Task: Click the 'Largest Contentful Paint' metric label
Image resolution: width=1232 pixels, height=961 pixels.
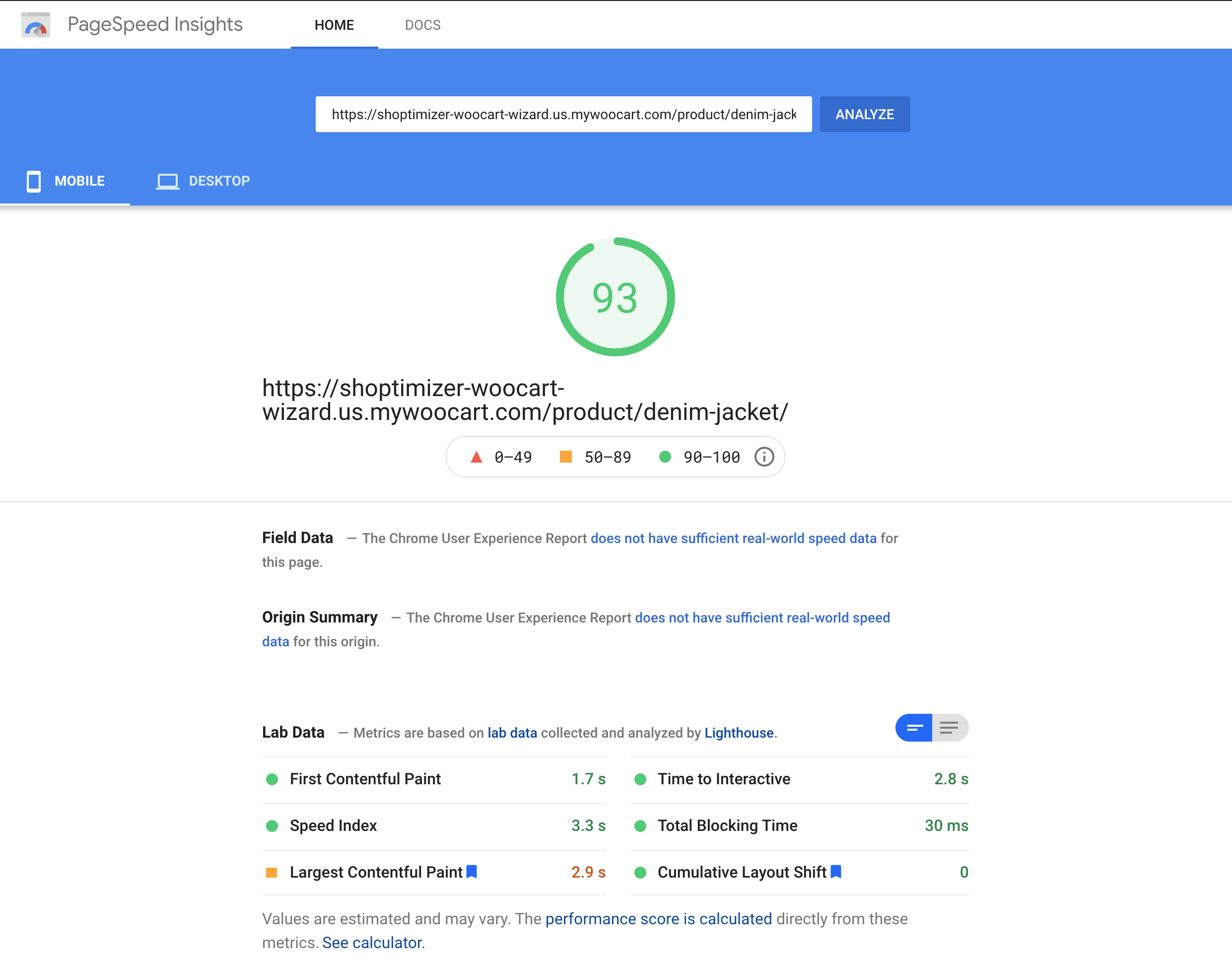Action: tap(376, 873)
